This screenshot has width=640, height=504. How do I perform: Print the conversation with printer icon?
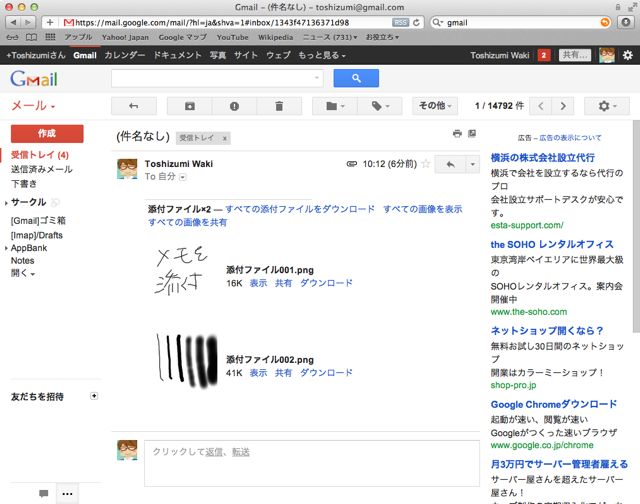(457, 133)
